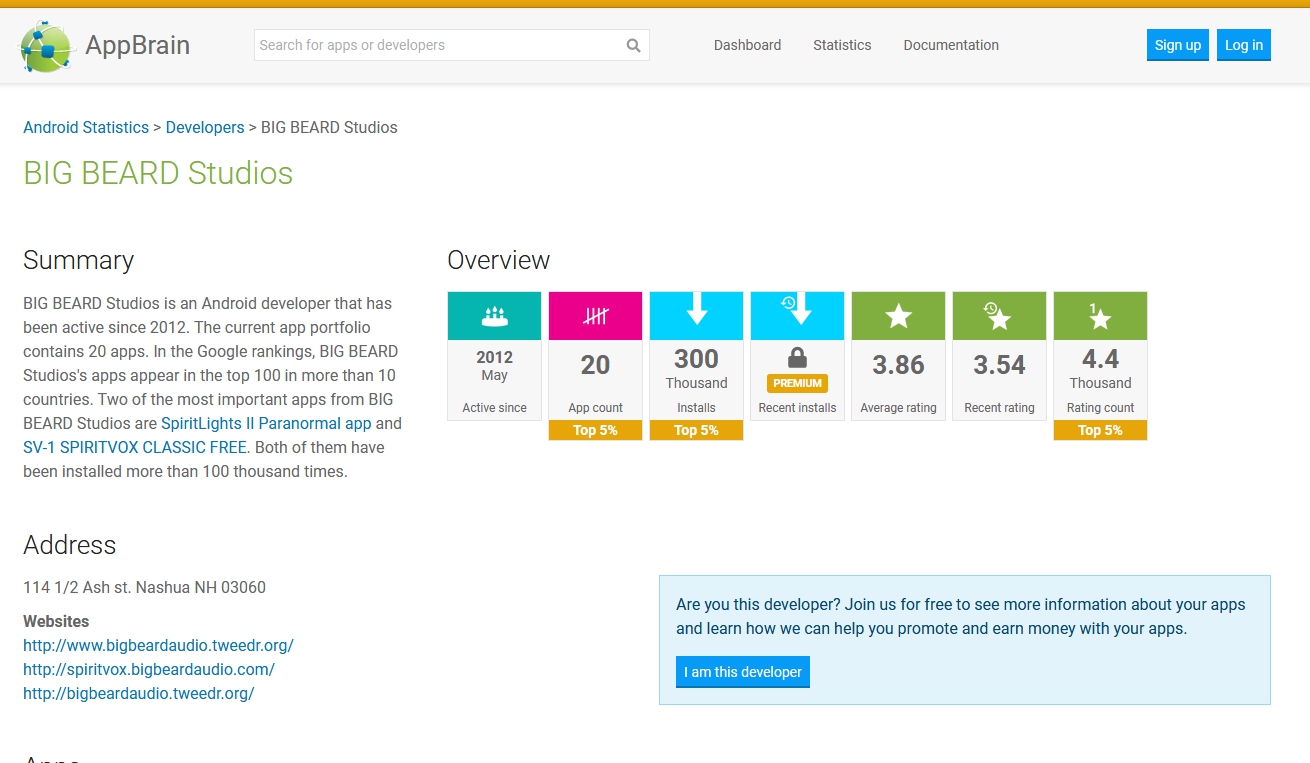Click the 300 Thousand Installs value
Viewport: 1310px width, 763px height.
(697, 368)
